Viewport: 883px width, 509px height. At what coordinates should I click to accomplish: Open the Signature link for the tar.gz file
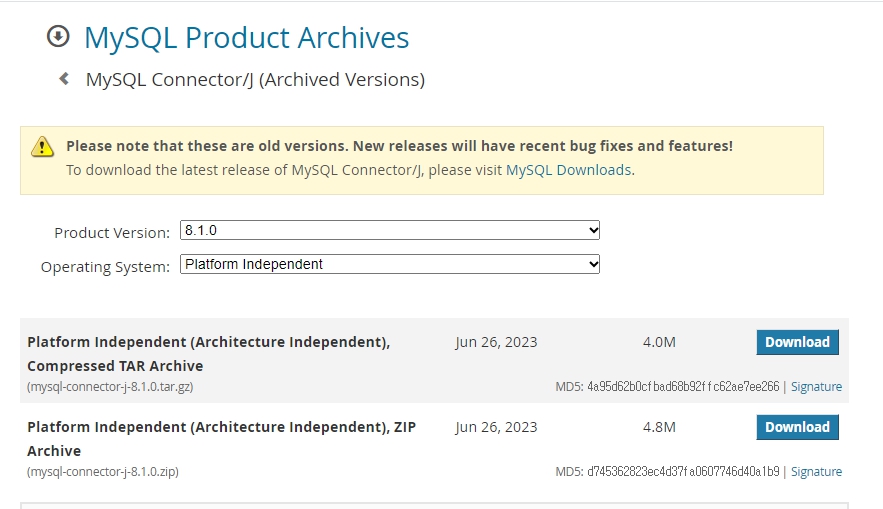click(816, 387)
